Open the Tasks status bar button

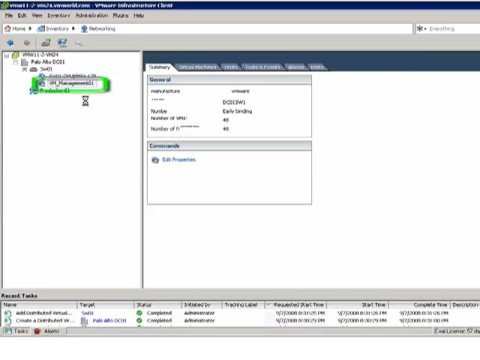[x=17, y=331]
